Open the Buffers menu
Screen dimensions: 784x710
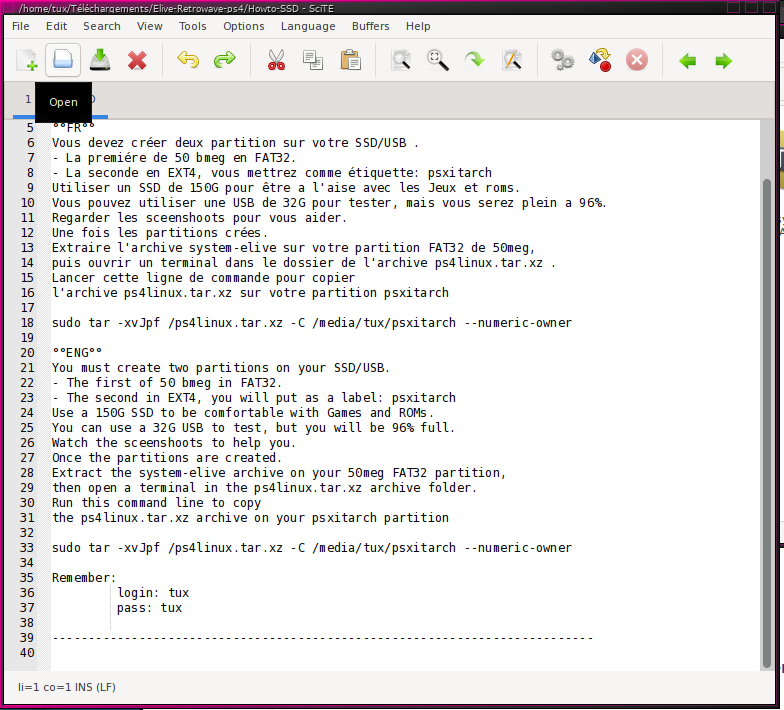tap(370, 26)
